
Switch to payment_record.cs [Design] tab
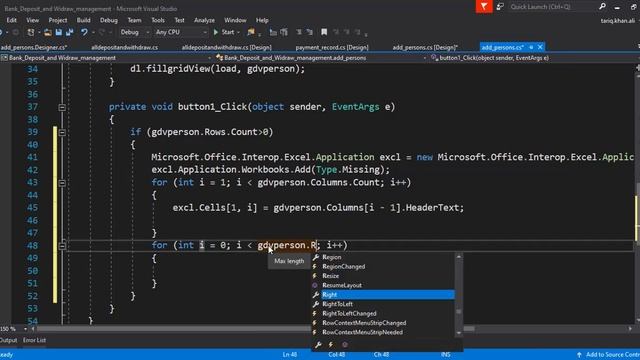click(332, 47)
